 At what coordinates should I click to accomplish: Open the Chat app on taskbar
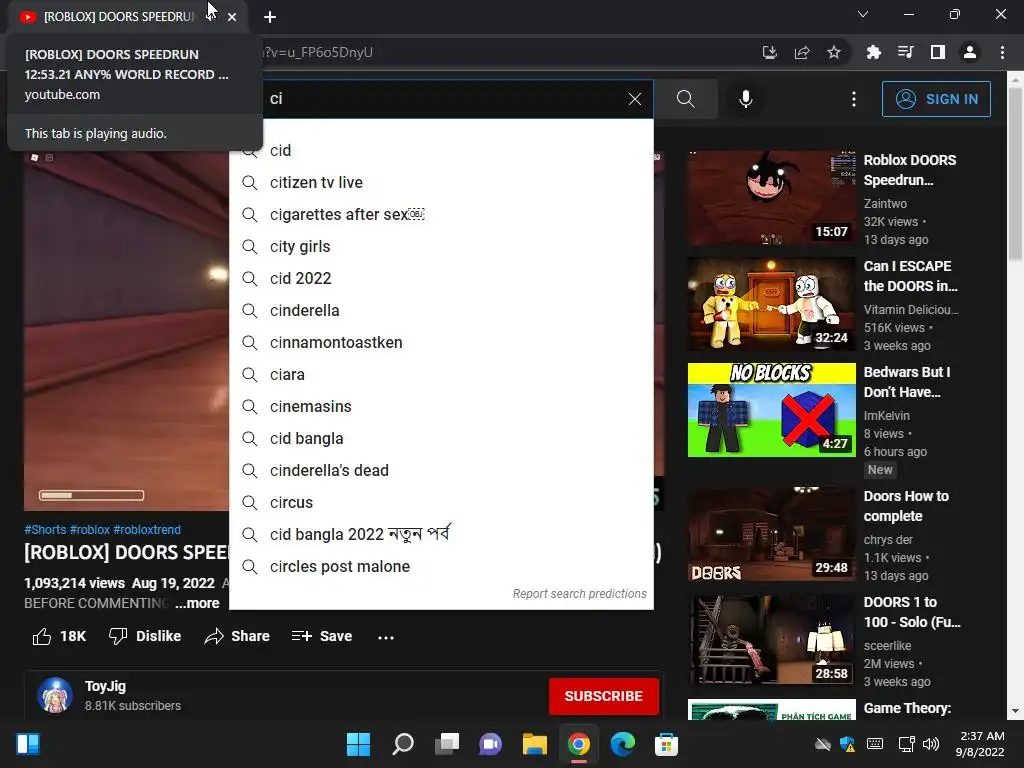(490, 744)
